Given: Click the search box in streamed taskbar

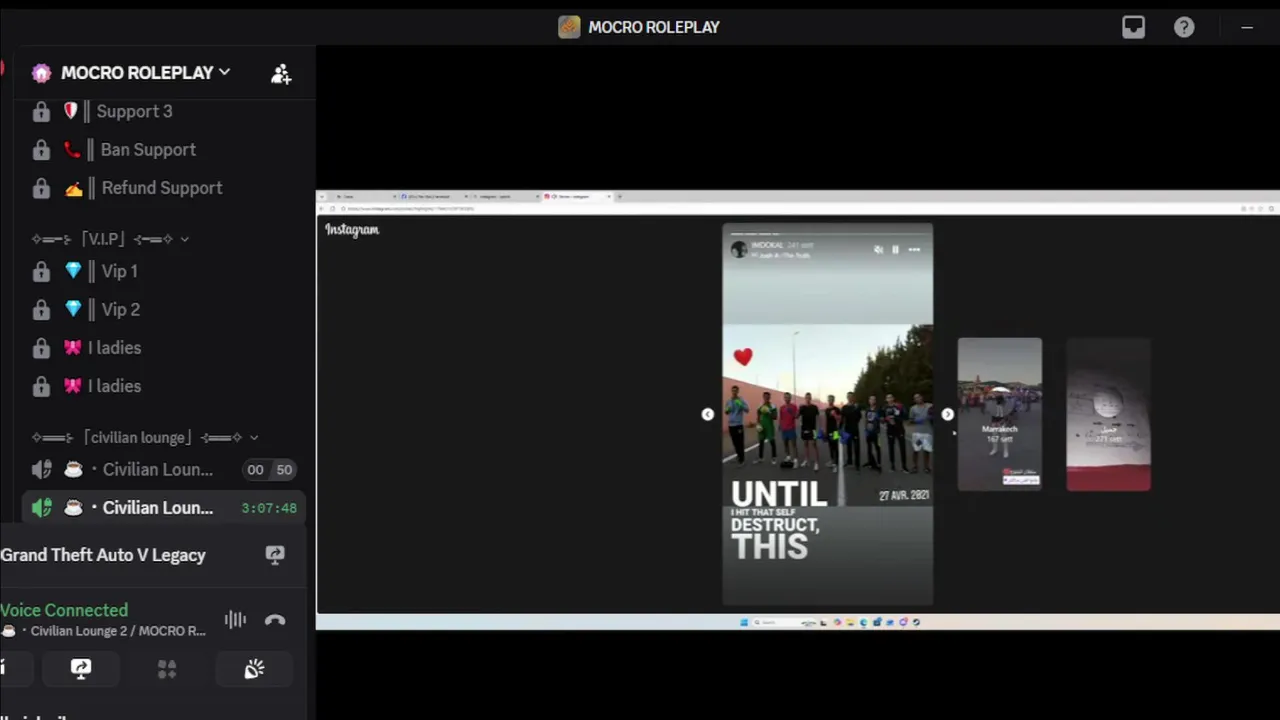Looking at the screenshot, I should click(782, 622).
